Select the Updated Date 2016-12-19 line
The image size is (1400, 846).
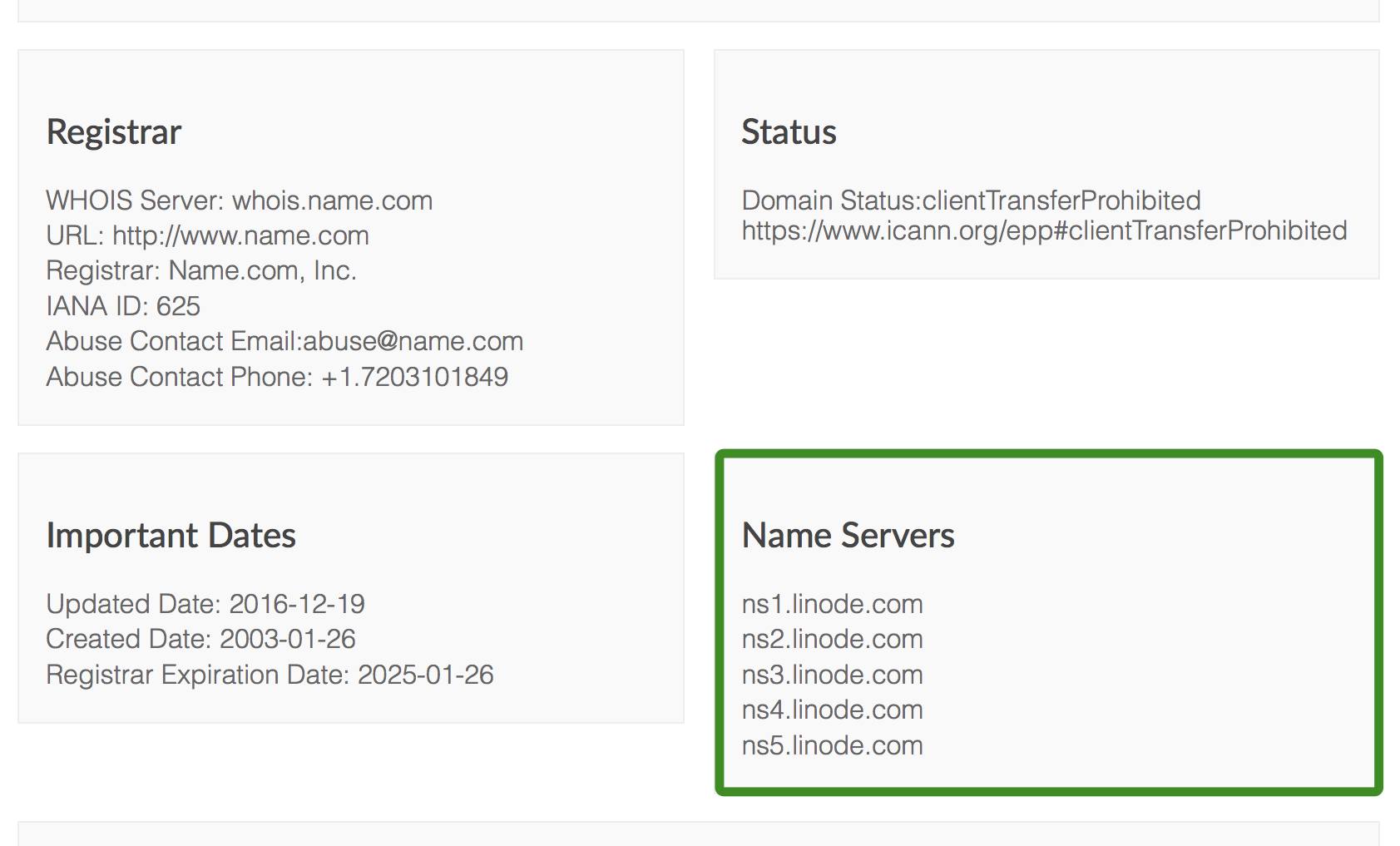click(x=205, y=604)
